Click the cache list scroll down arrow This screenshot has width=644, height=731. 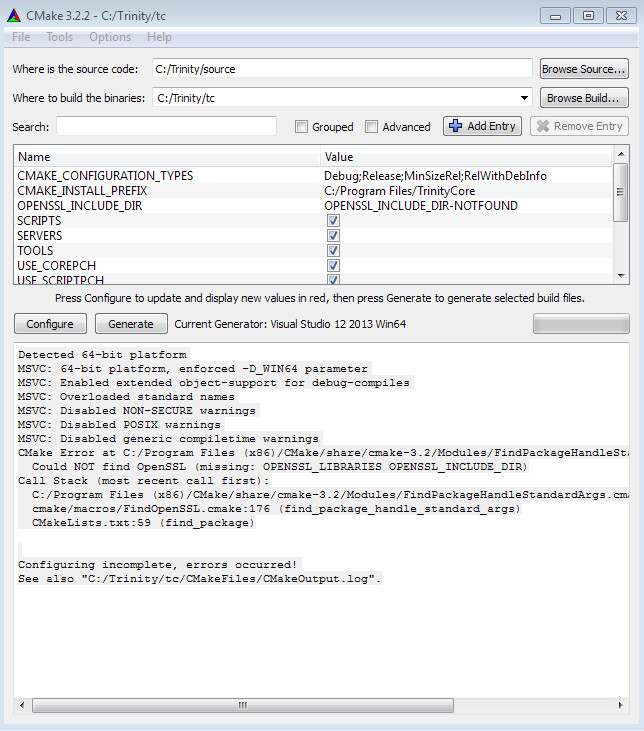[621, 276]
